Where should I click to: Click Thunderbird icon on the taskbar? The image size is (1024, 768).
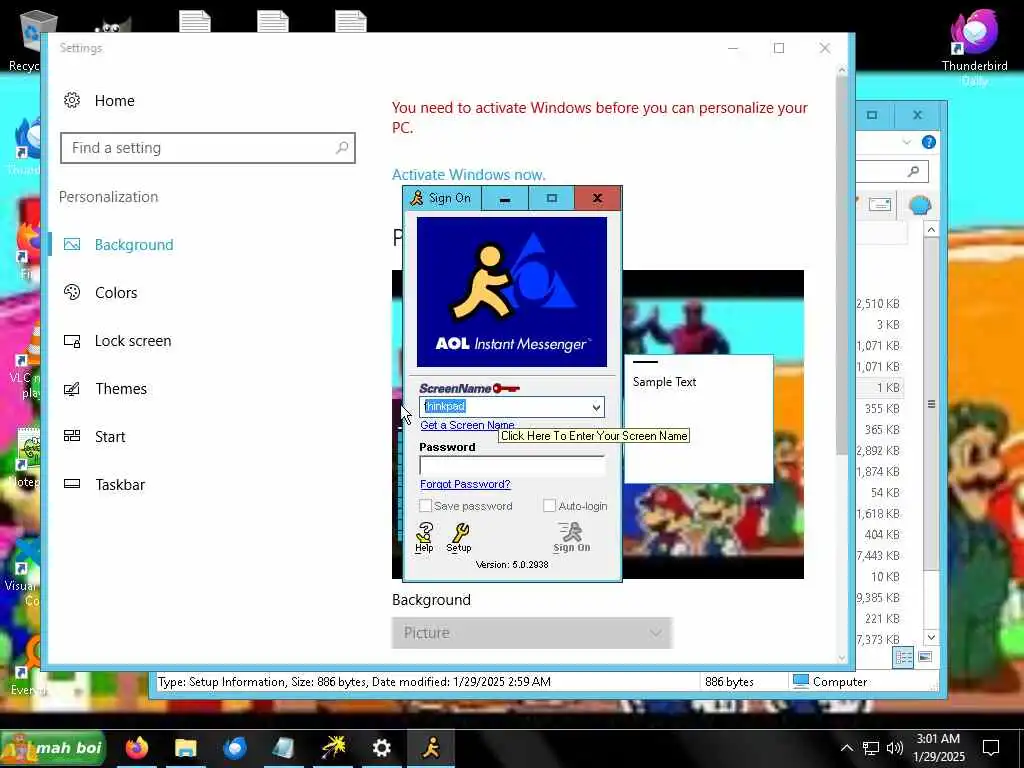(235, 748)
